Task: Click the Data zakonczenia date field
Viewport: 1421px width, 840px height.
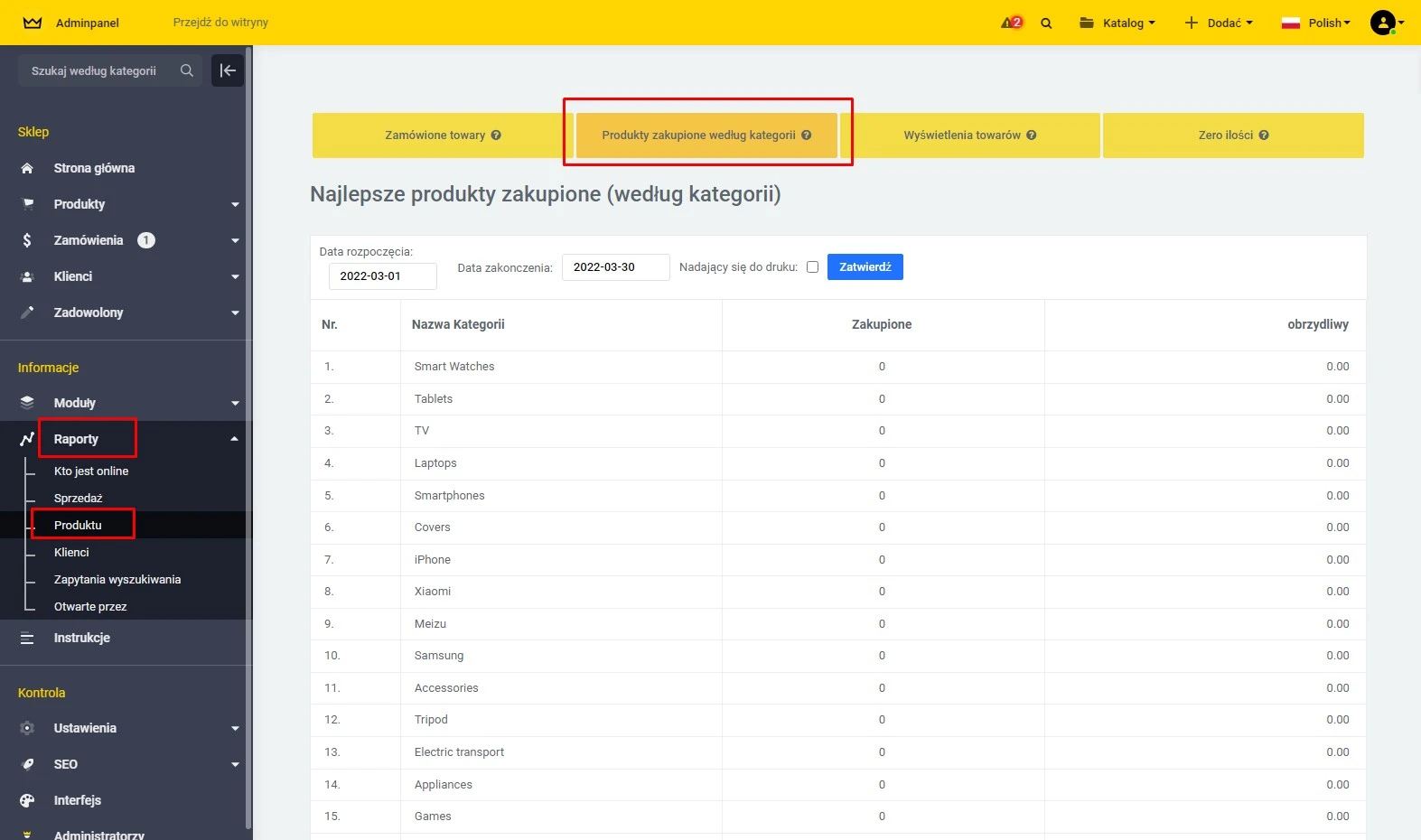Action: coord(616,267)
